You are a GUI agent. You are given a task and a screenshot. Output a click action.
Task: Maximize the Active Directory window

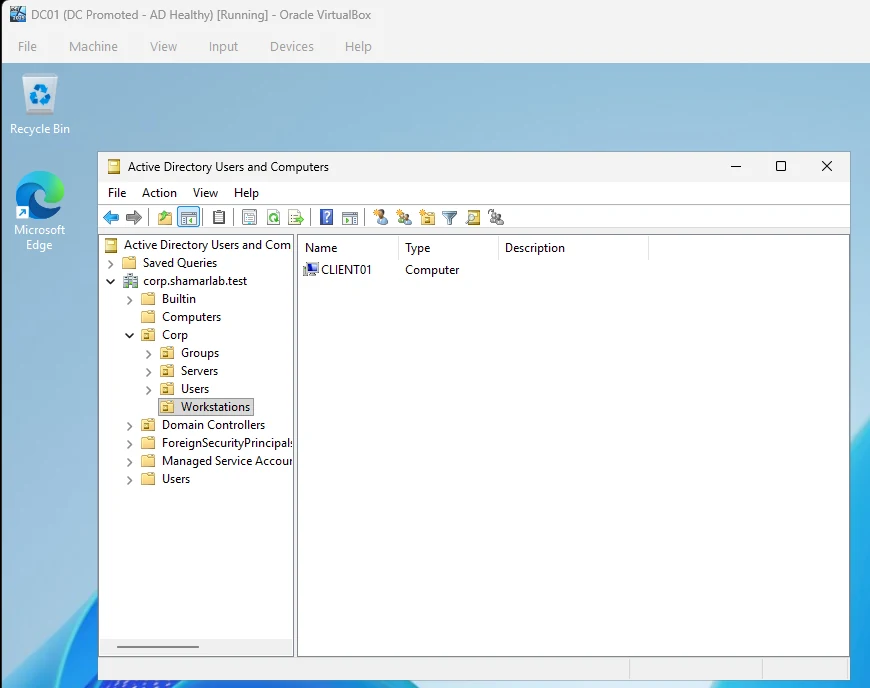781,166
